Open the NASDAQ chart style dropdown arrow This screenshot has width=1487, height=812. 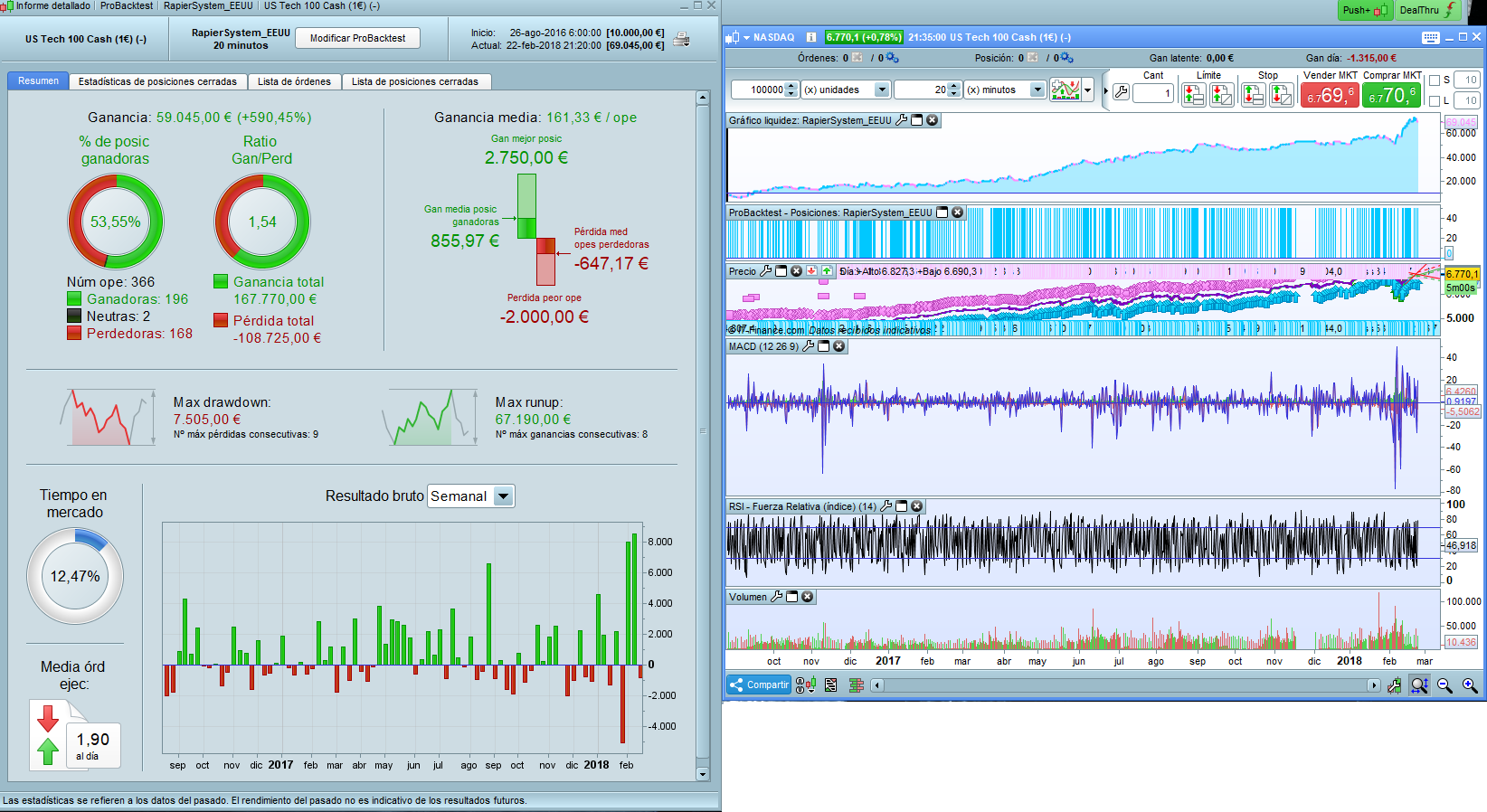point(746,37)
